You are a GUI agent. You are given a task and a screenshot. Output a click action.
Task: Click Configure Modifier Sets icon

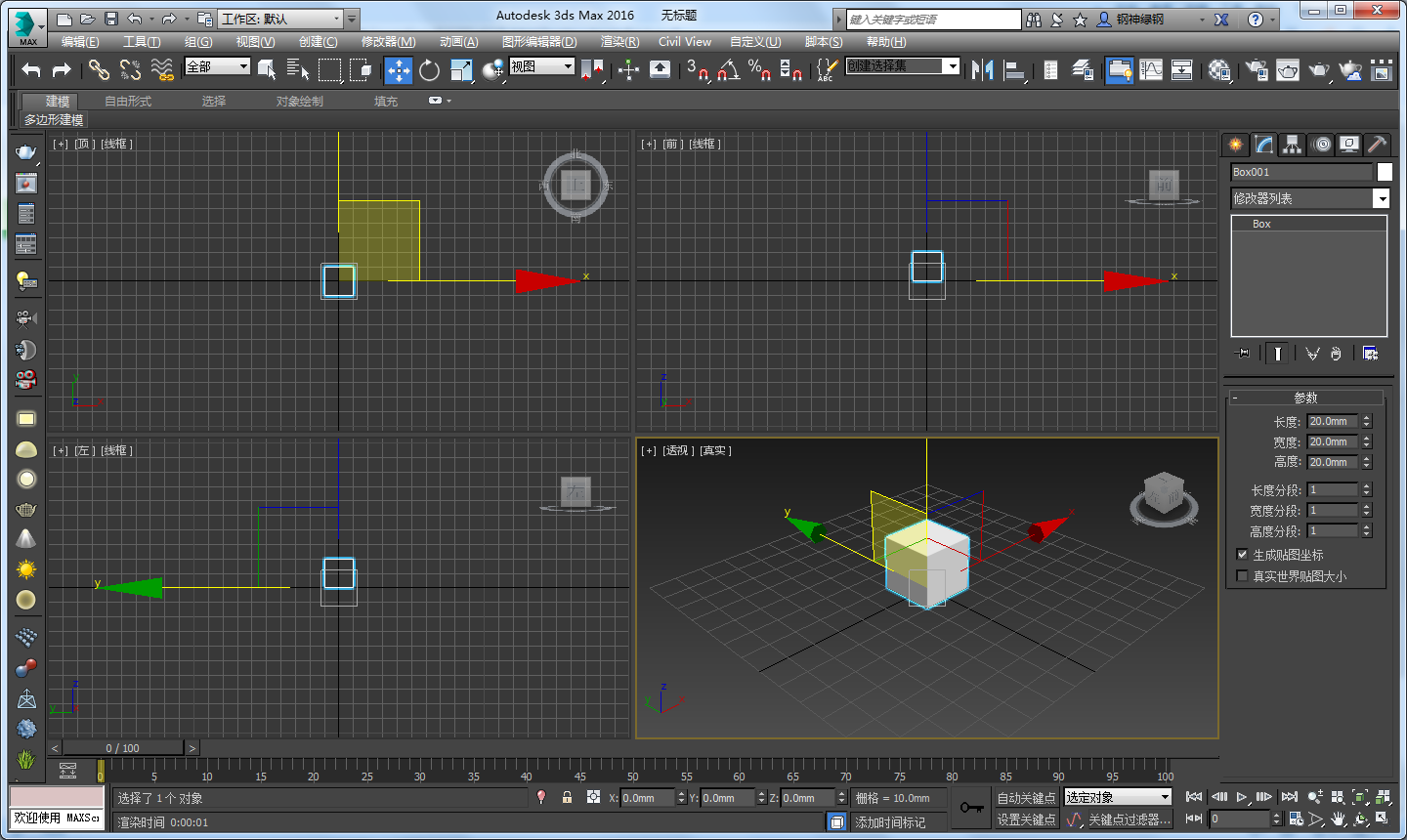pyautogui.click(x=1370, y=354)
